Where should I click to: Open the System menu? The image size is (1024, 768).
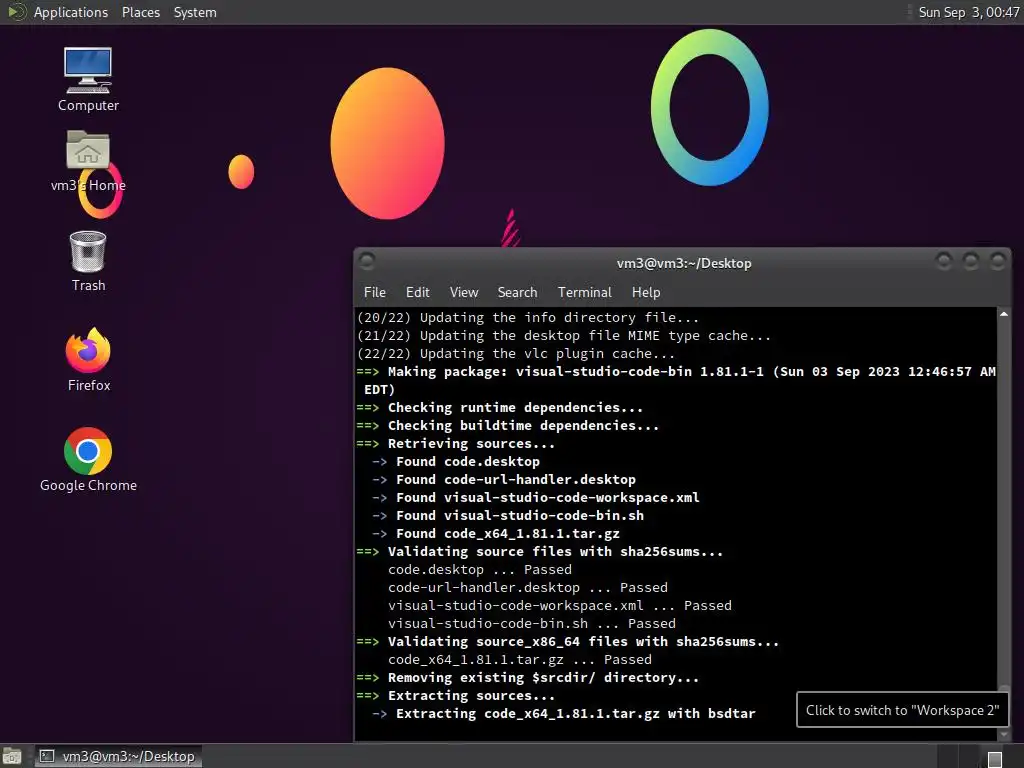195,12
